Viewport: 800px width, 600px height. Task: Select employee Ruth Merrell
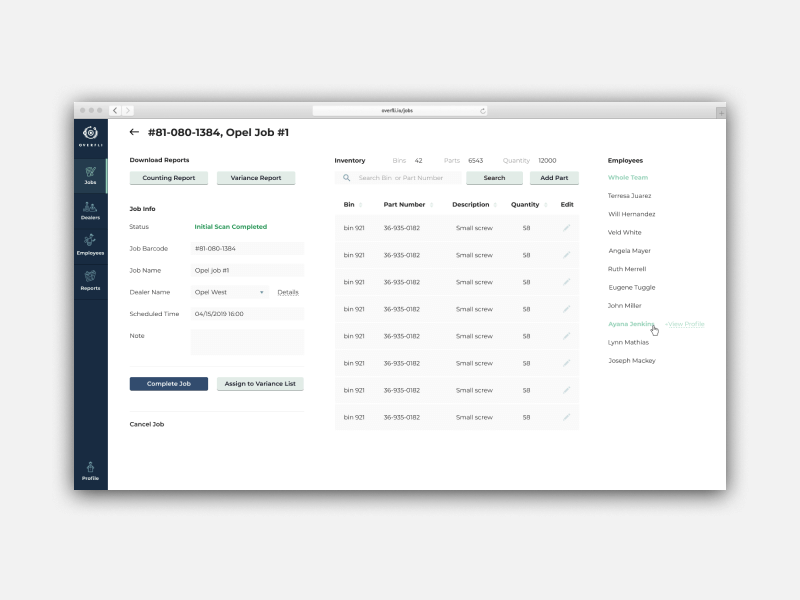point(627,269)
